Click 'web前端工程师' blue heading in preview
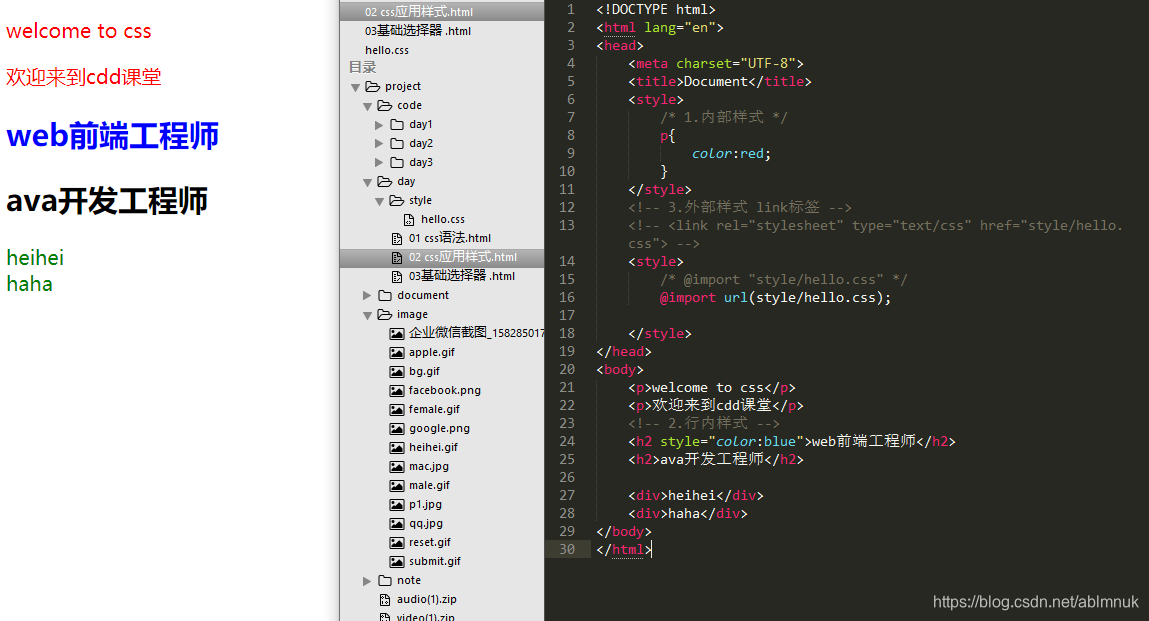This screenshot has height=621, width=1149. 112,136
